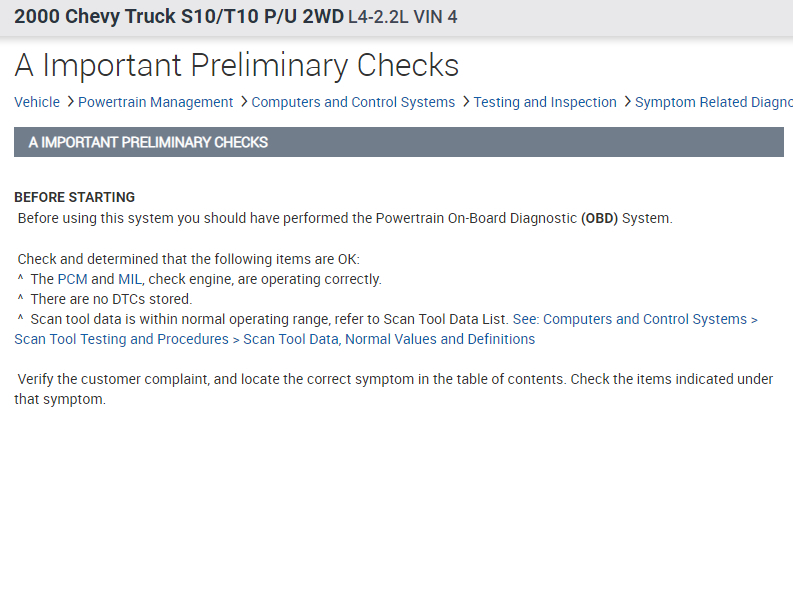Navigate to Testing and Inspection breadcrumb
Image resolution: width=793 pixels, height=600 pixels.
pos(545,102)
